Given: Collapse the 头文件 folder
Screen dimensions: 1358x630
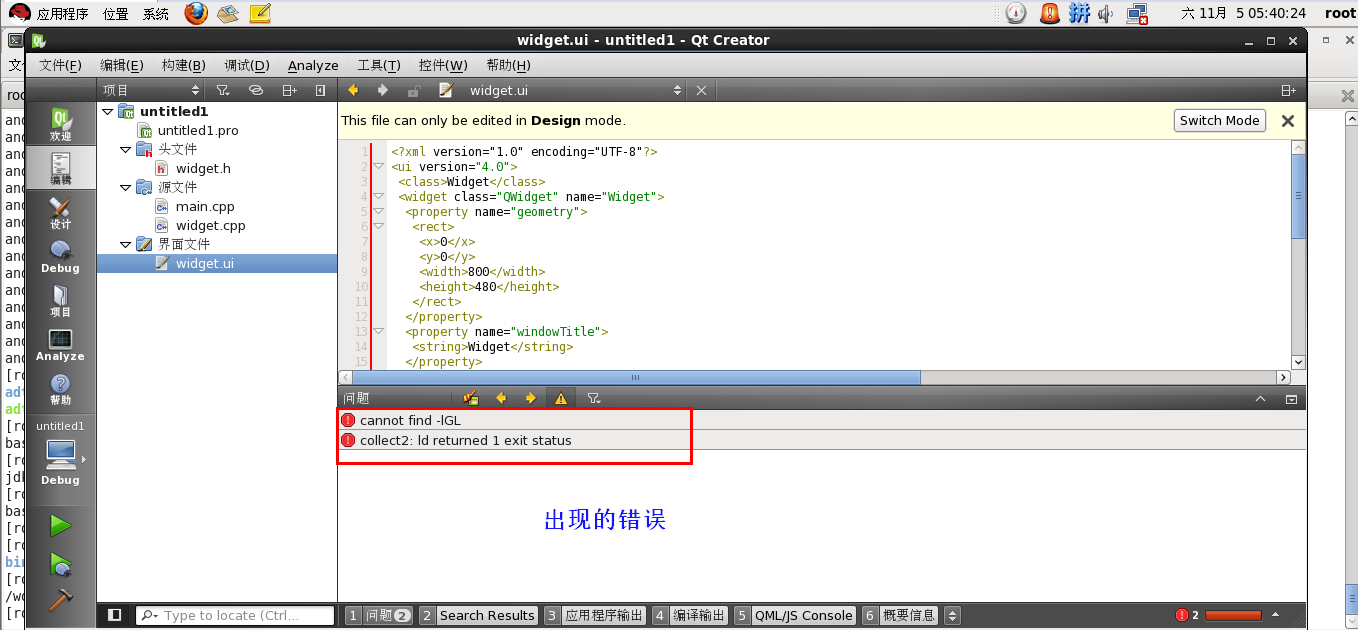Looking at the screenshot, I should tap(125, 149).
